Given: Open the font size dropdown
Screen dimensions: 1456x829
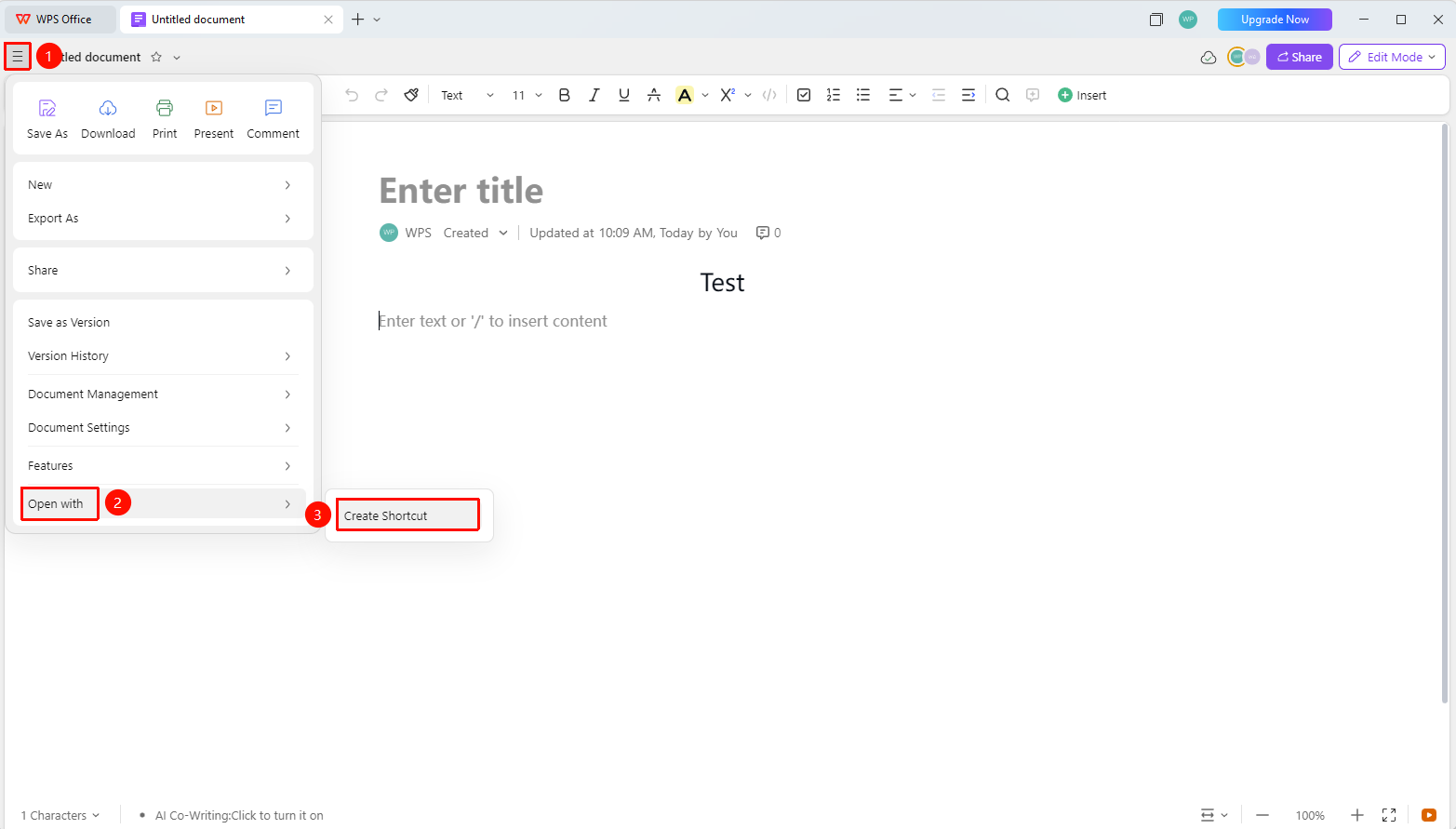Looking at the screenshot, I should [528, 95].
